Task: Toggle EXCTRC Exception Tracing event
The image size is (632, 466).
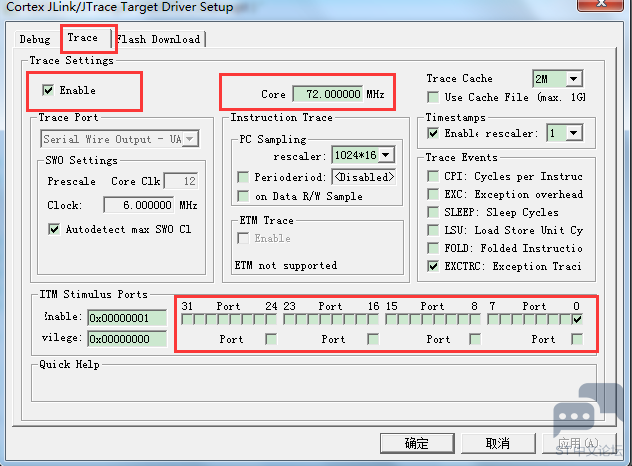Action: (433, 266)
